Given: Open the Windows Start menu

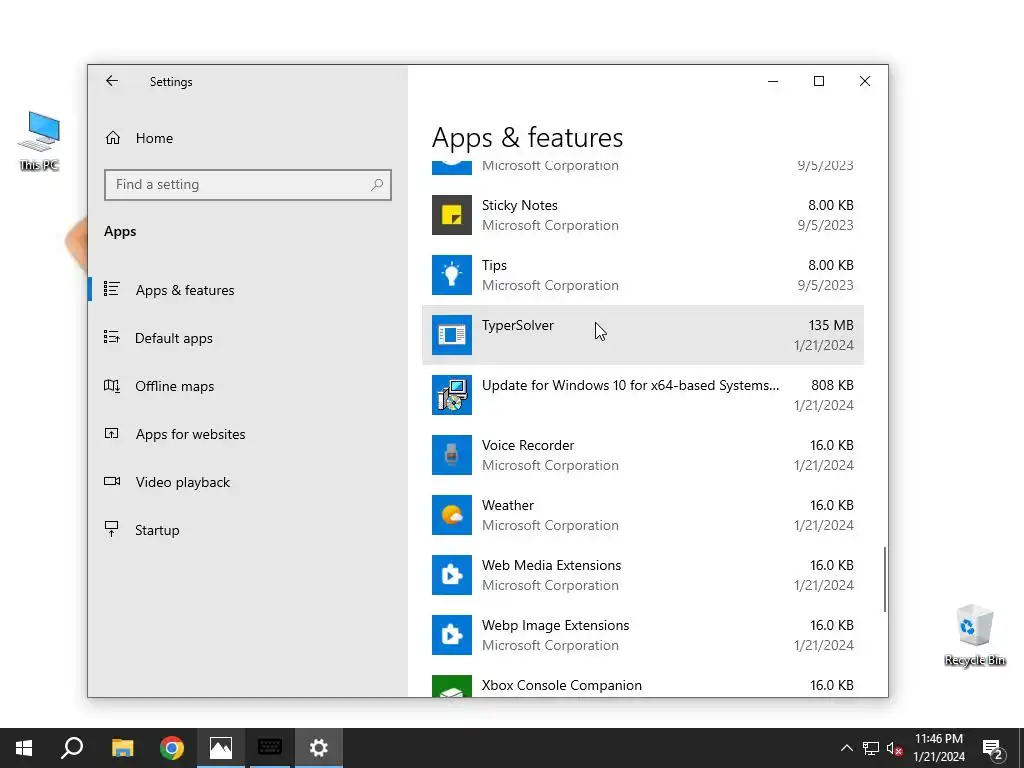Looking at the screenshot, I should [24, 748].
